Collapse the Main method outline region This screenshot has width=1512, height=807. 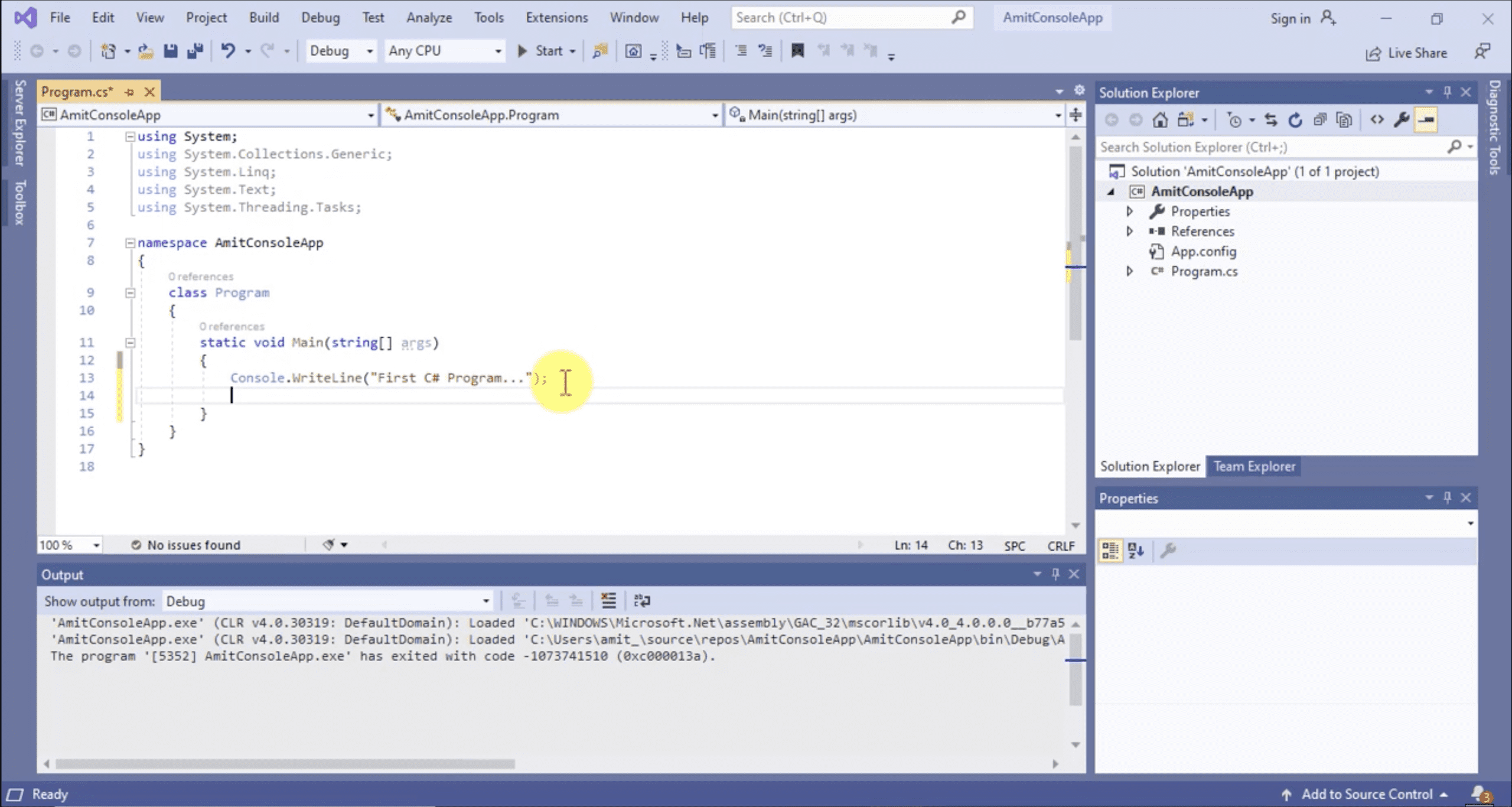[x=131, y=343]
